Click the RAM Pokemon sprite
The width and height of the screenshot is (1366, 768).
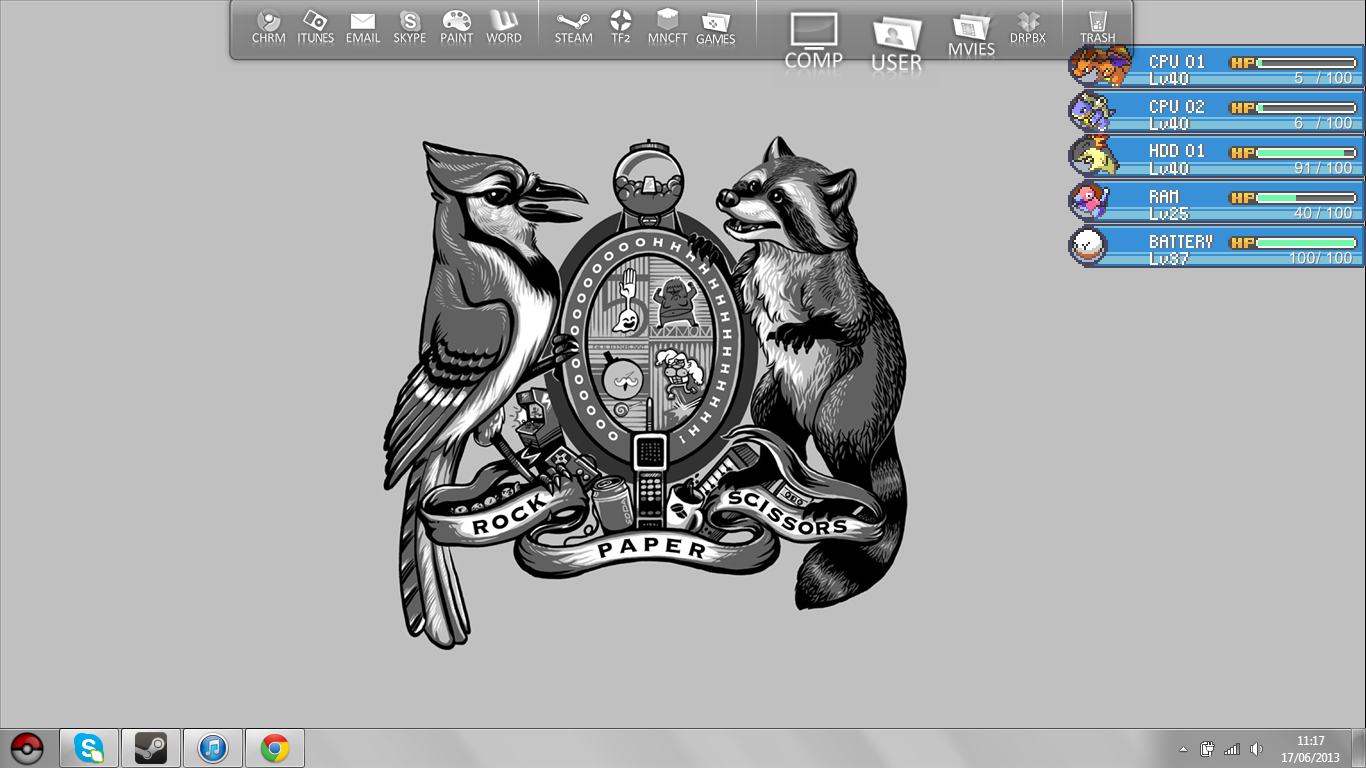tap(1088, 201)
